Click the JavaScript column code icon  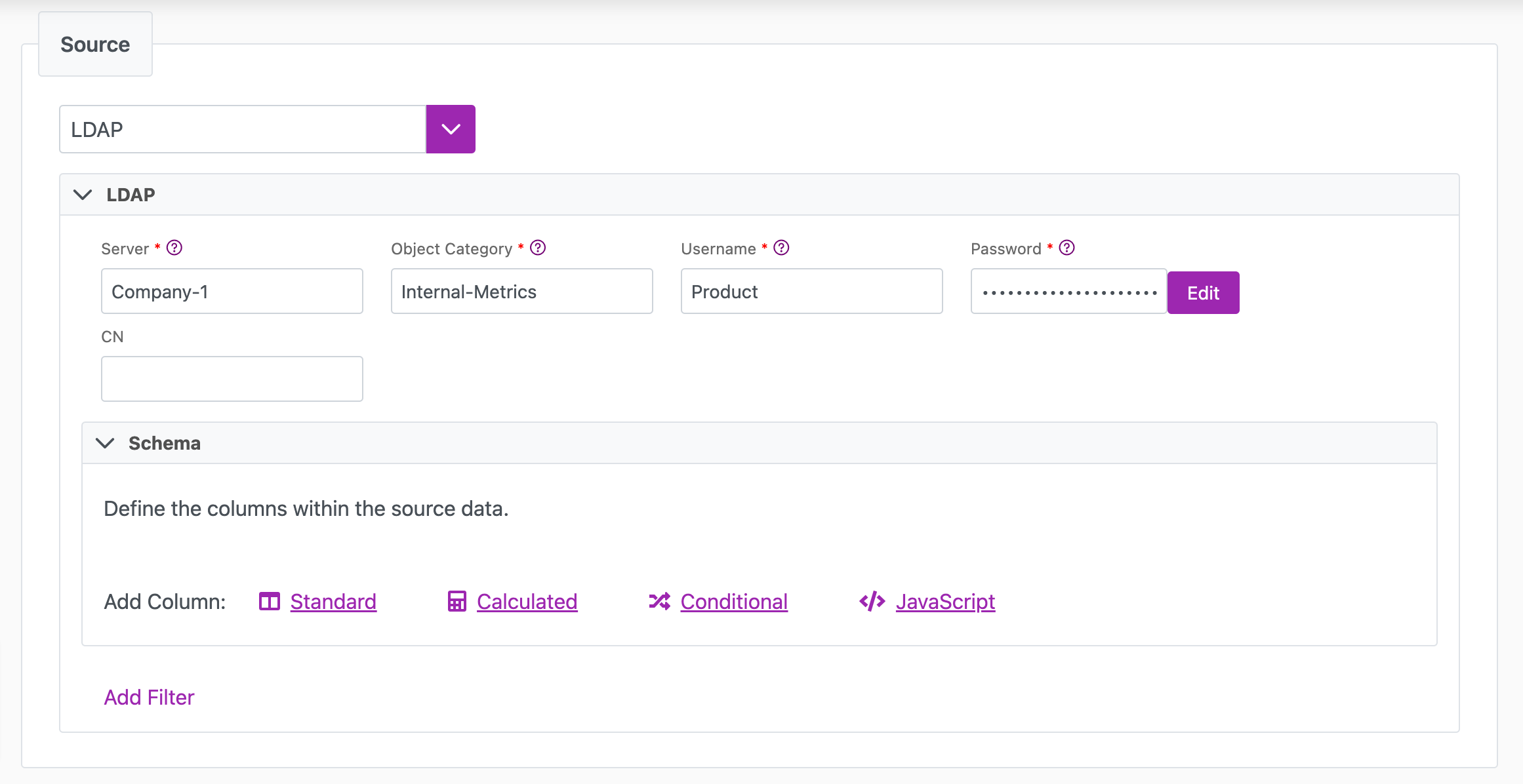pos(872,601)
